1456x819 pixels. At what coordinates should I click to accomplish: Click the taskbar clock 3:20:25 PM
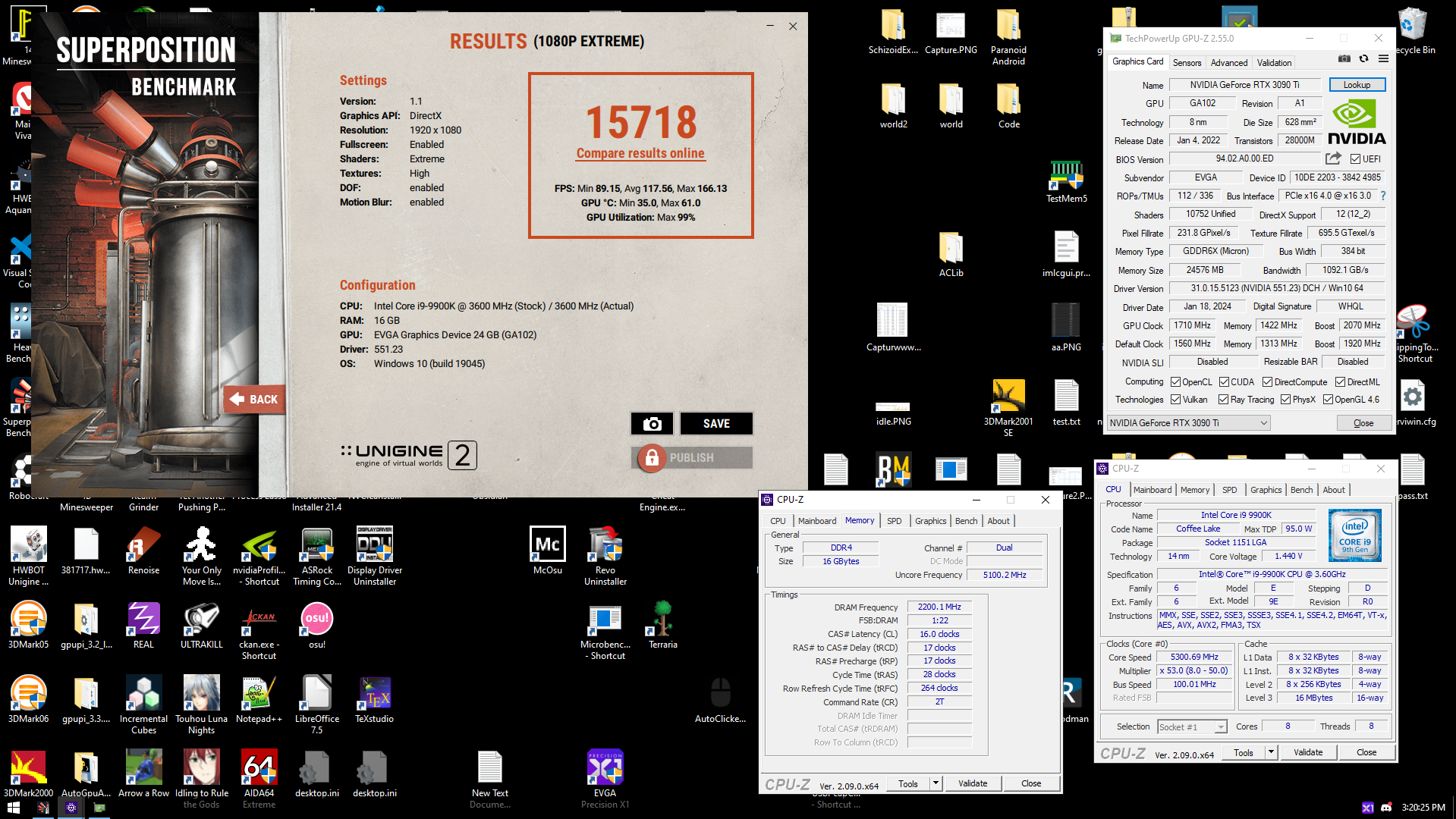[1423, 808]
